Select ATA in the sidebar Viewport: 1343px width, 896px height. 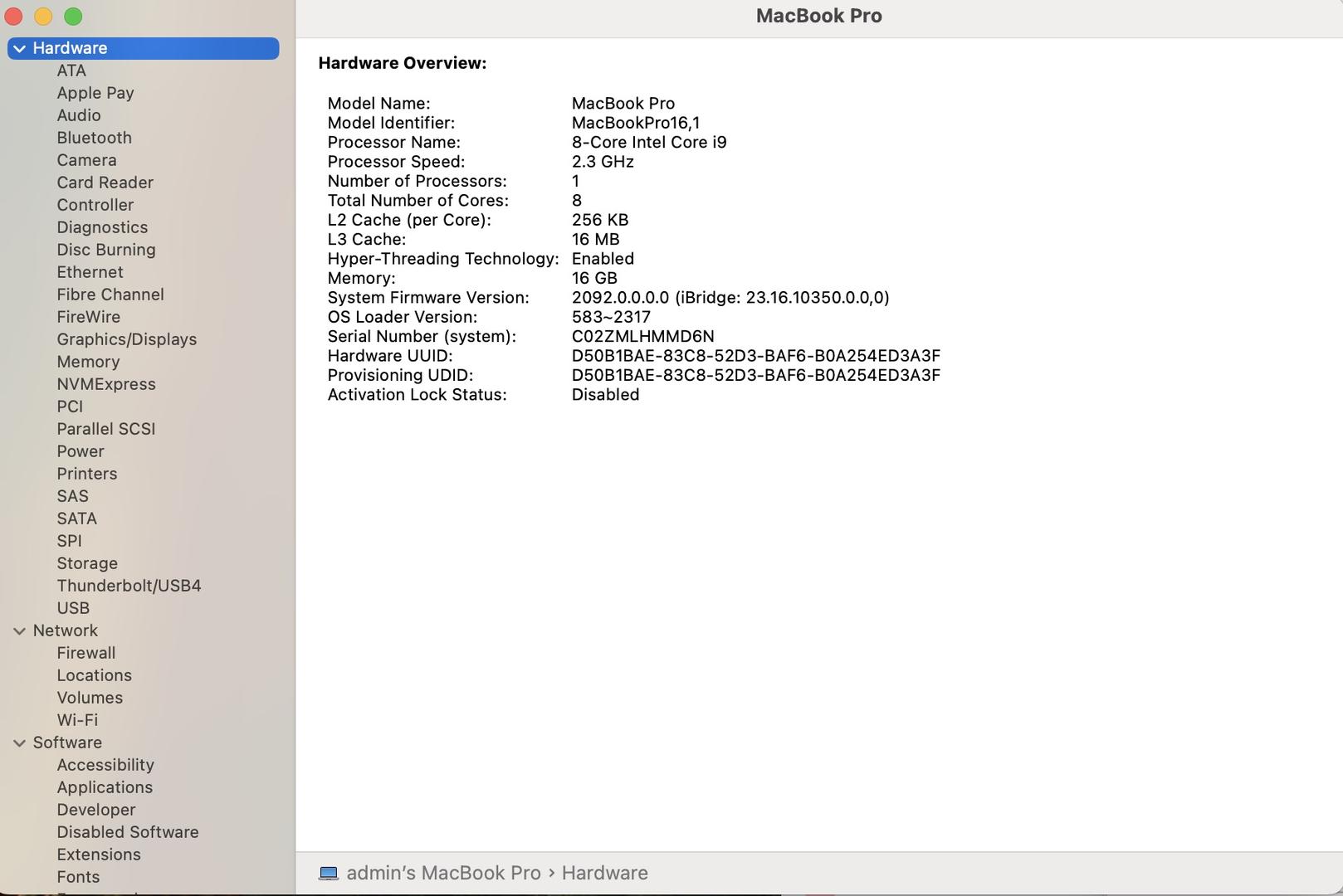[71, 71]
